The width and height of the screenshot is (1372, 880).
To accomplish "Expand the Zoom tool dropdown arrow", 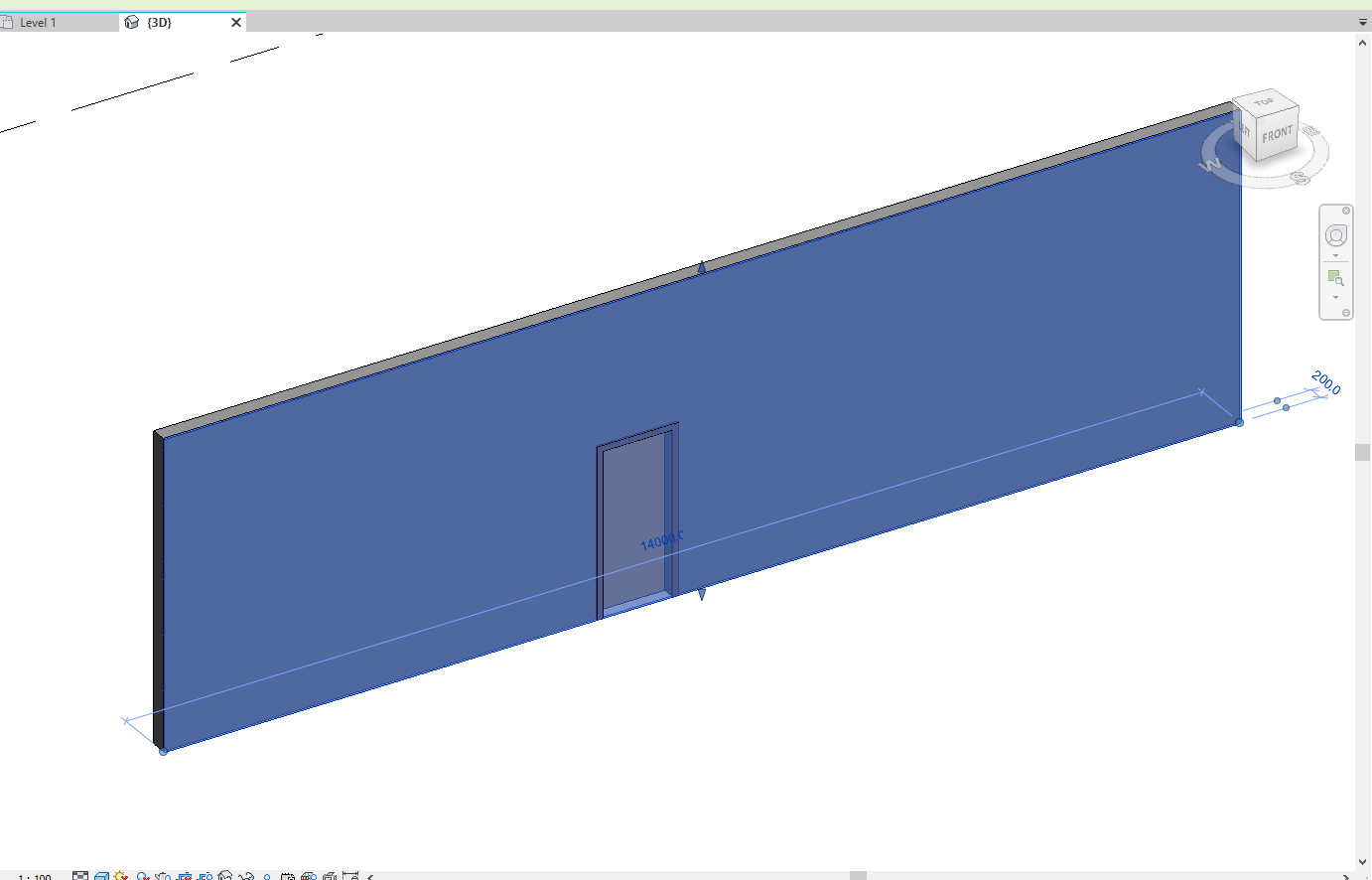I will coord(1335,297).
